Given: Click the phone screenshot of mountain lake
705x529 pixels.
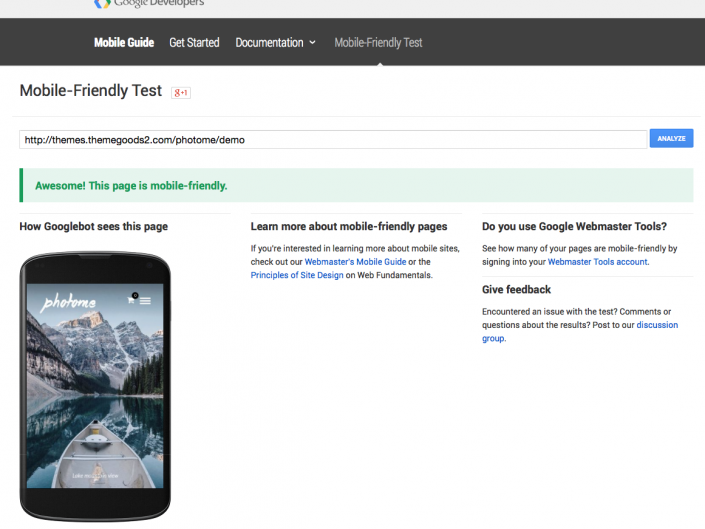Looking at the screenshot, I should pyautogui.click(x=95, y=386).
